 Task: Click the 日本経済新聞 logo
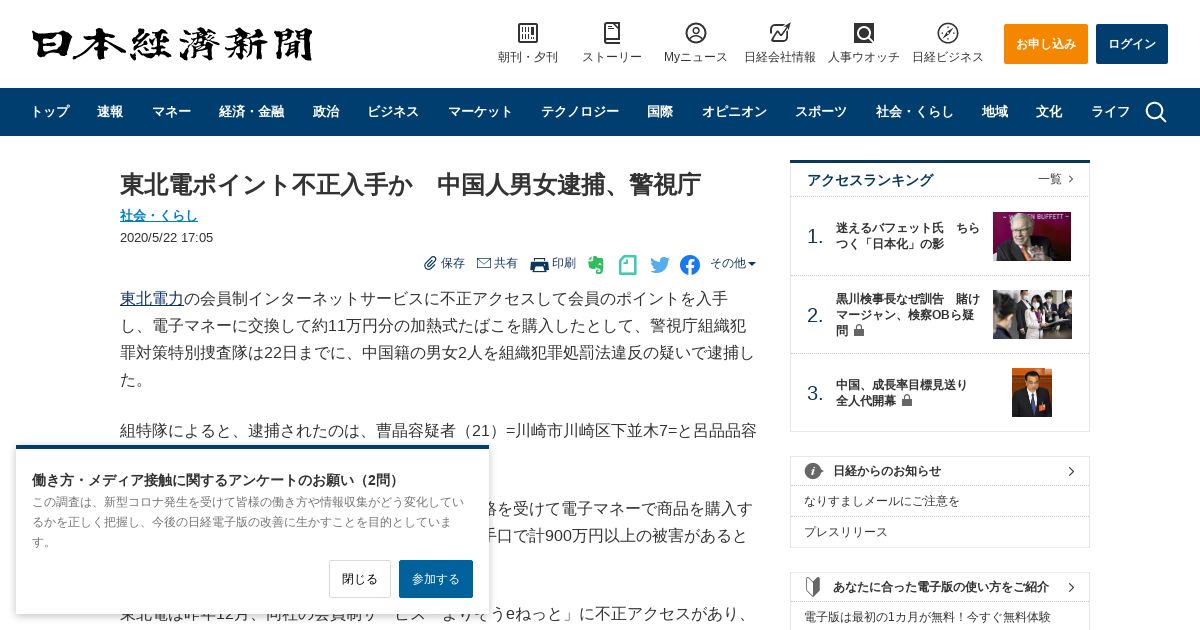tap(172, 44)
